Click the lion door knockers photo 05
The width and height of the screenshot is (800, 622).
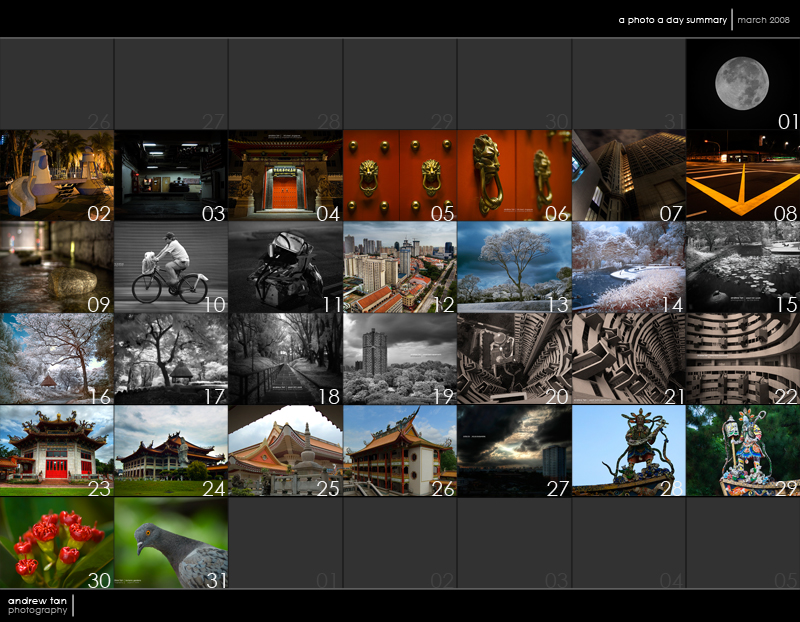(x=400, y=175)
